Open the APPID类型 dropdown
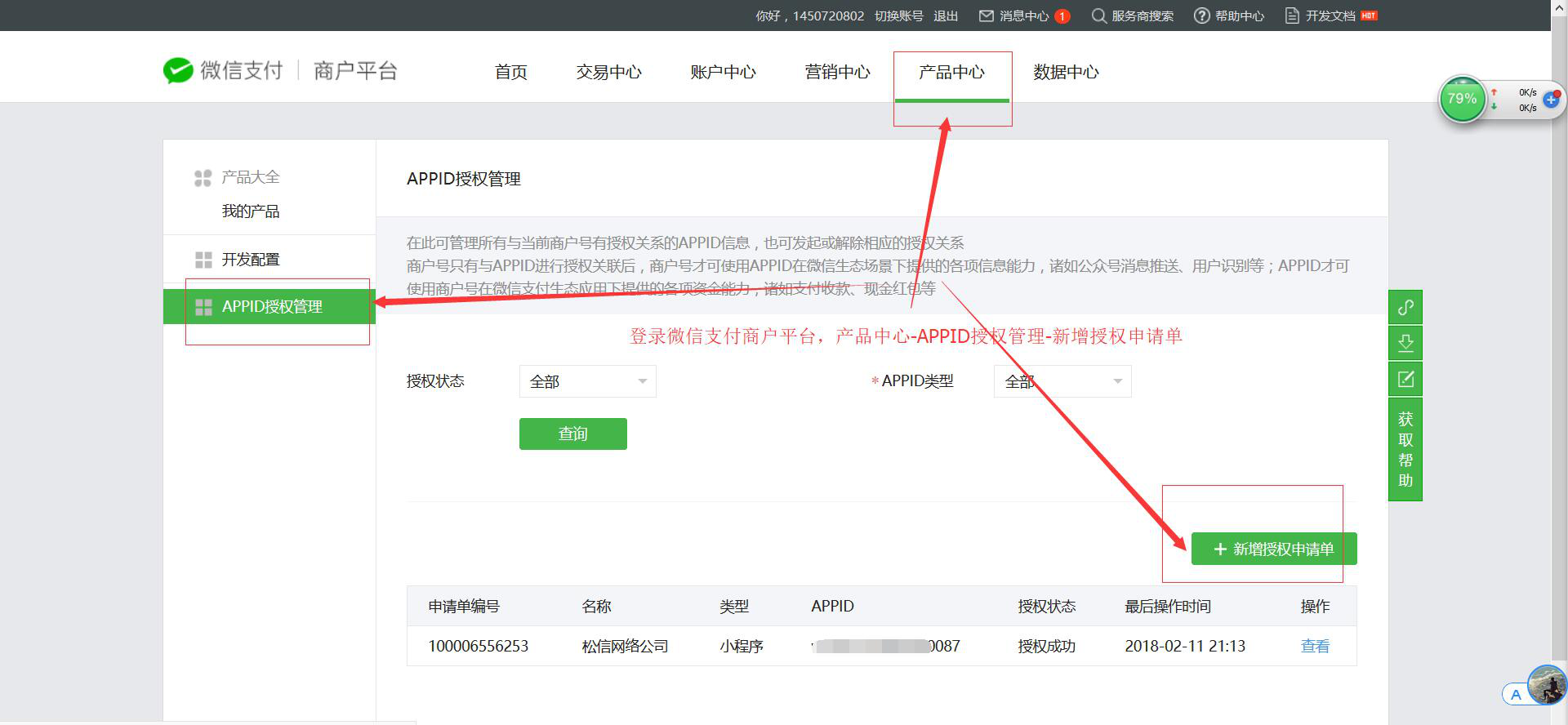Screen dimensions: 1568x725 click(x=1062, y=381)
